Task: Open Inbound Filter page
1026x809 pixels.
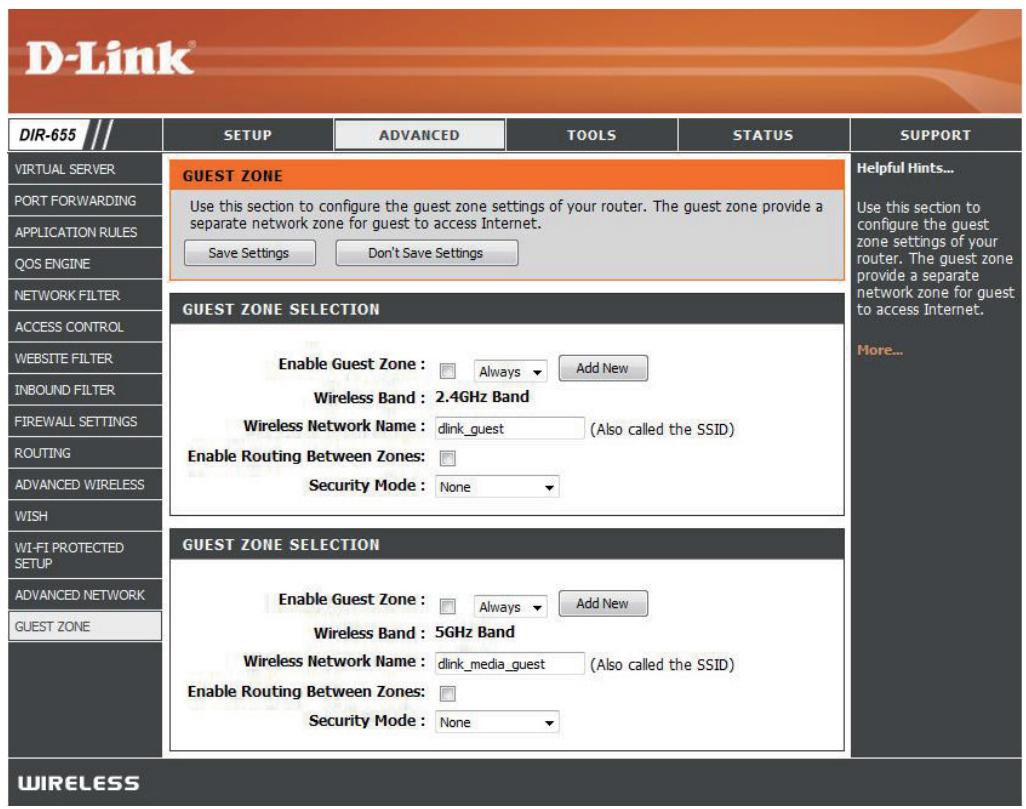Action: point(84,389)
